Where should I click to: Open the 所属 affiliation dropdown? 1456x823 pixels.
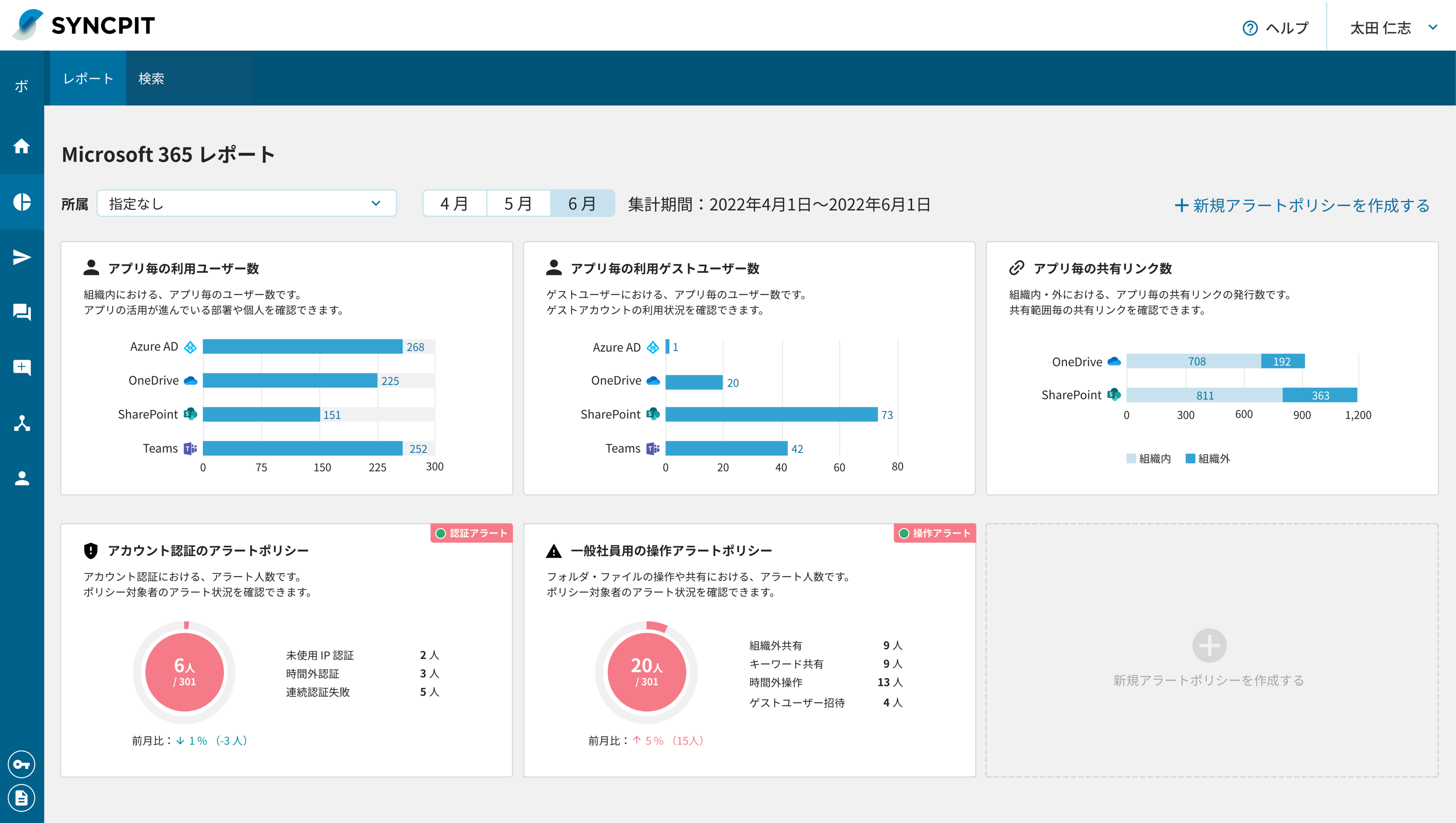(x=247, y=204)
